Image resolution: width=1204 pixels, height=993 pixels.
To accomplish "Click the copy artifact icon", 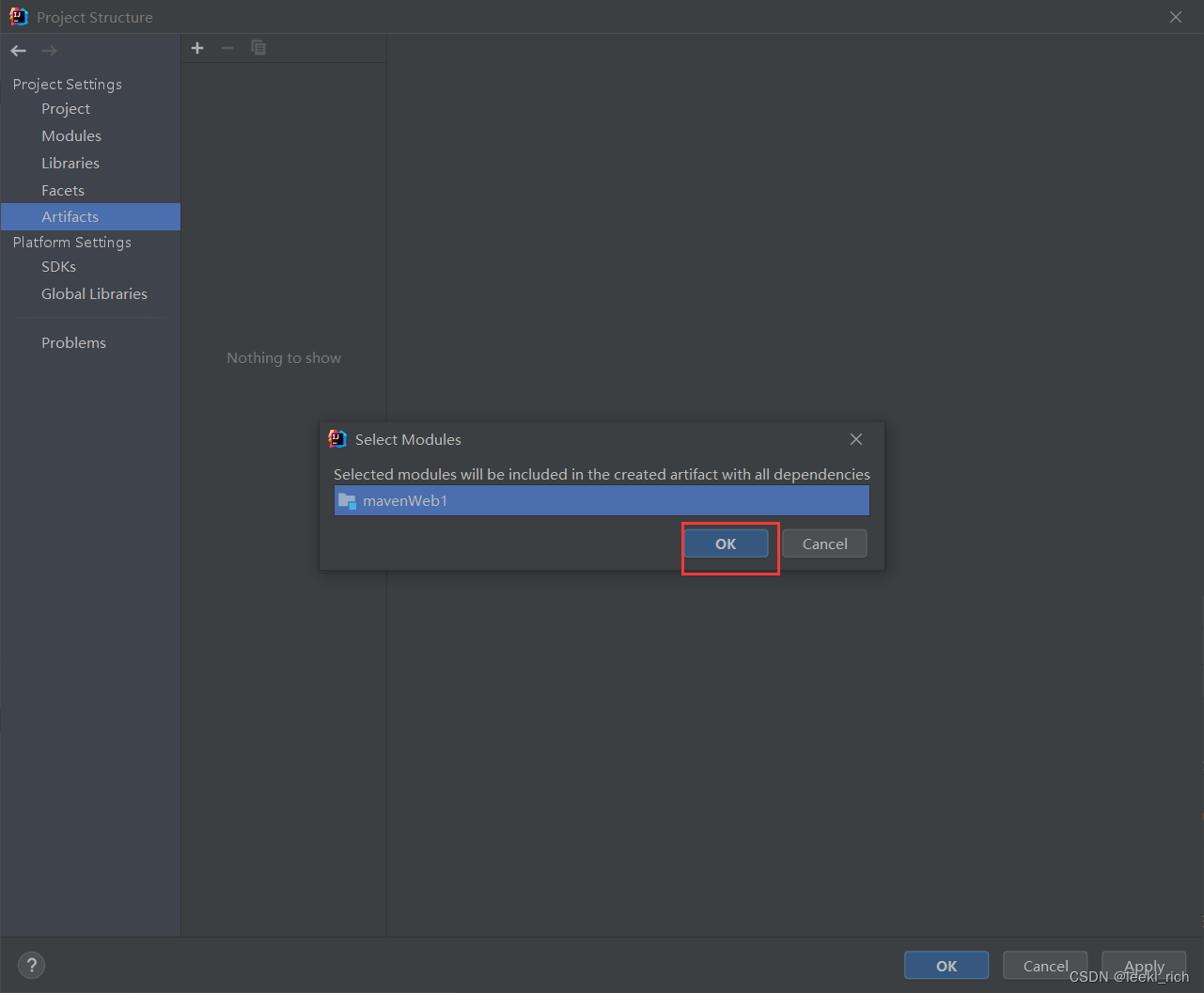I will point(258,48).
